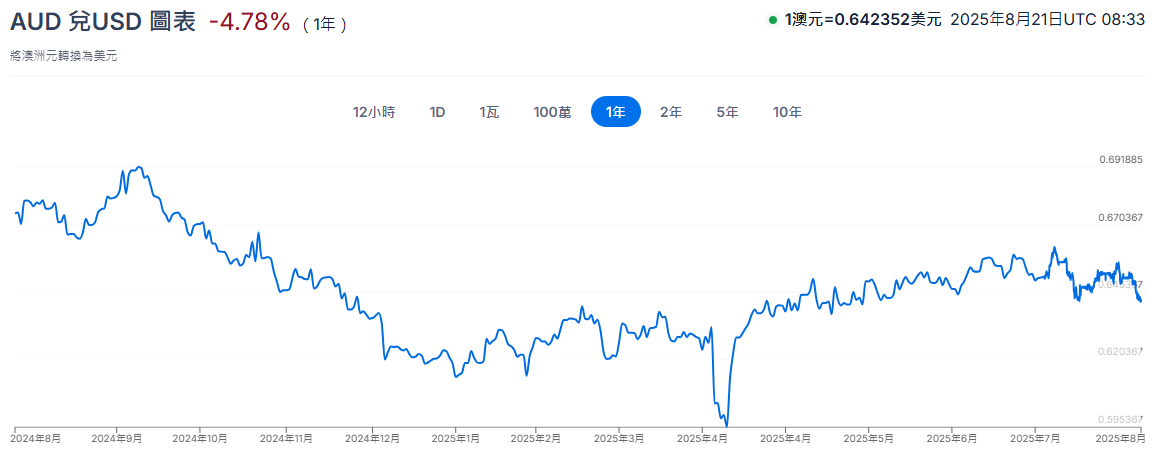
Task: Click the 0.691885 y-axis label
Action: [x=1119, y=159]
